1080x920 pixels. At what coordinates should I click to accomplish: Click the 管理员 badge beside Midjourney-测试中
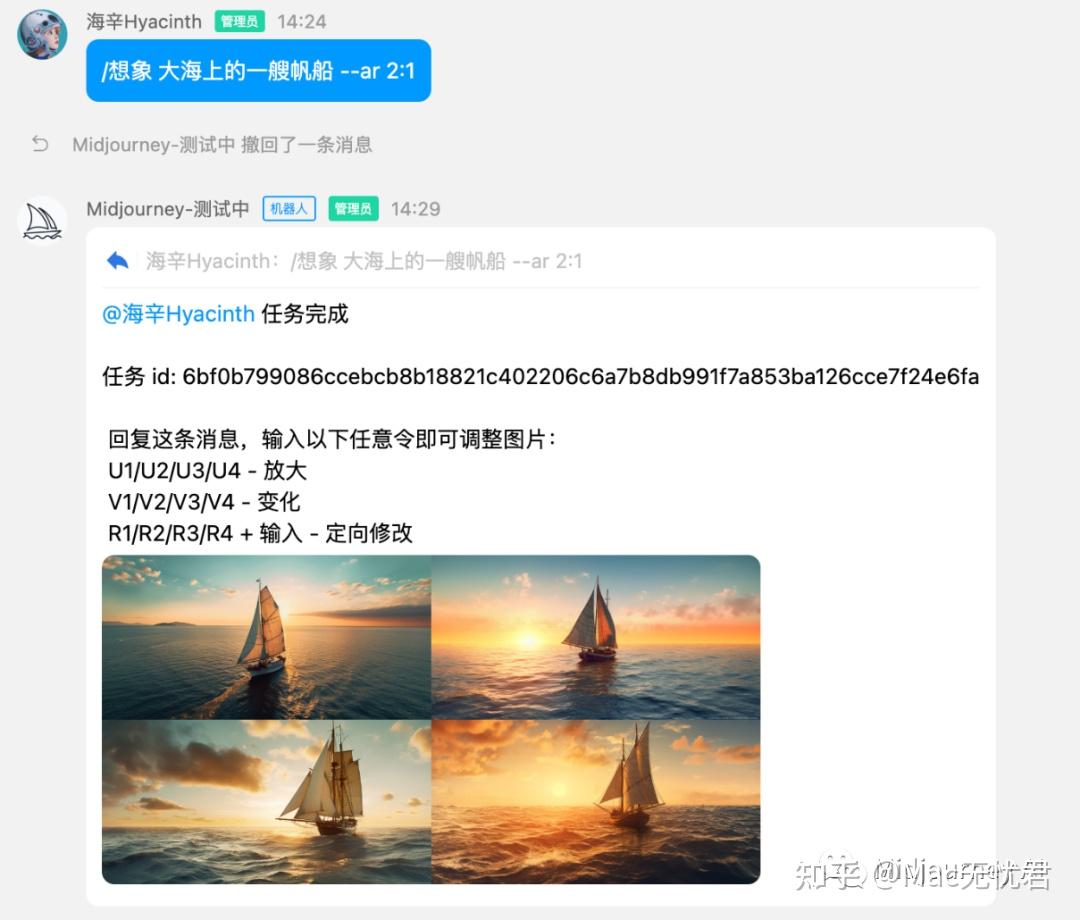(353, 209)
